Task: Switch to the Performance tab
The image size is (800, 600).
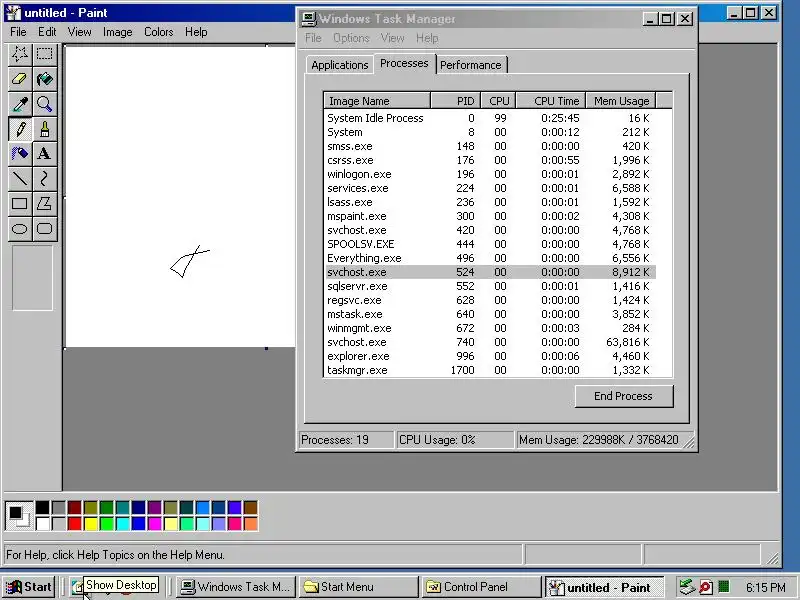Action: point(470,65)
